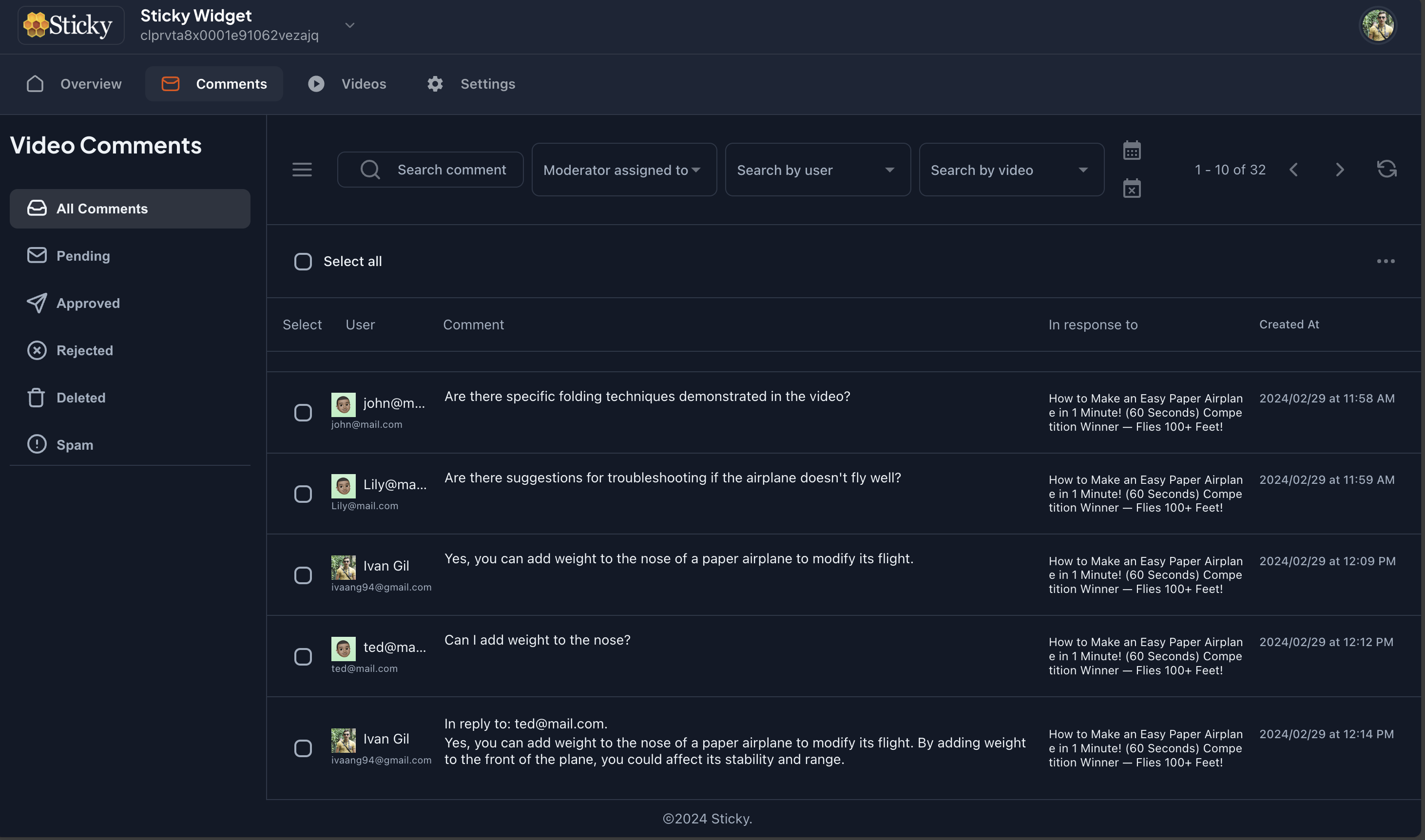Open the three-dot more options menu
This screenshot has height=840, width=1425.
(1385, 261)
